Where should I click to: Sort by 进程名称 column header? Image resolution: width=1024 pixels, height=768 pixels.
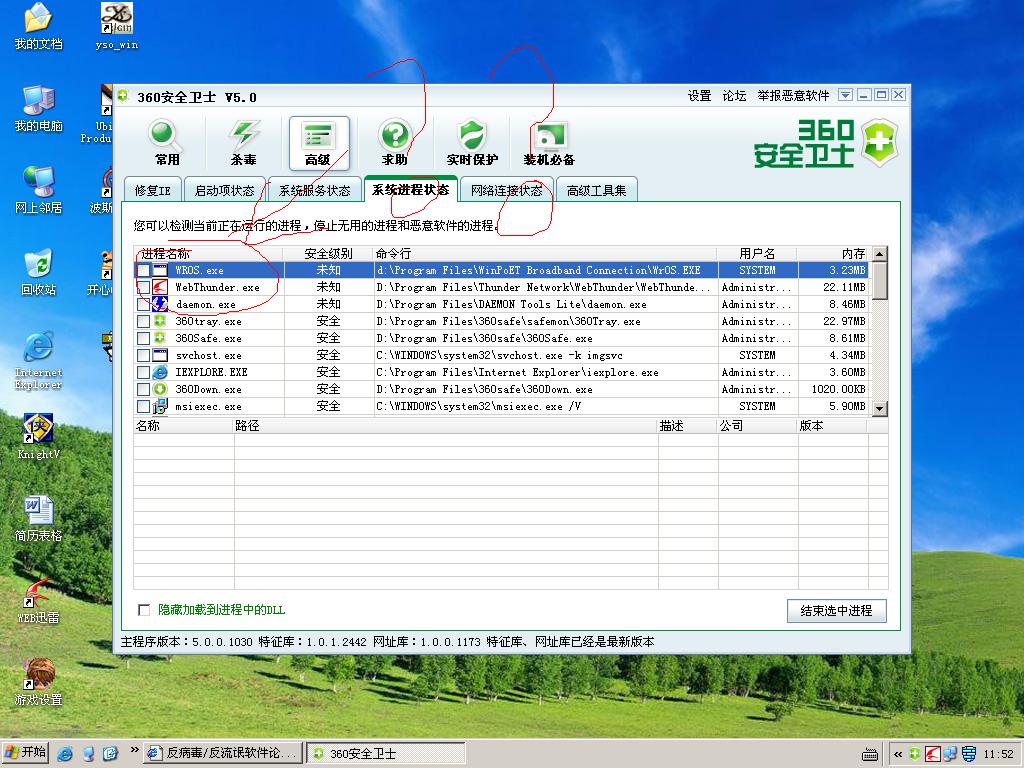tap(208, 253)
